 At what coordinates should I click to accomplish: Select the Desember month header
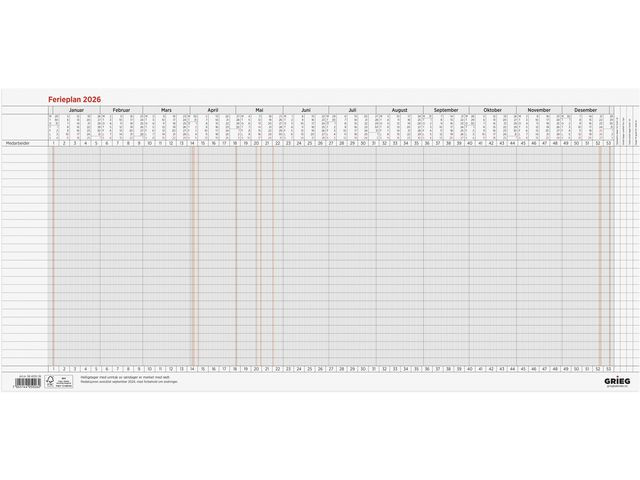[x=585, y=110]
